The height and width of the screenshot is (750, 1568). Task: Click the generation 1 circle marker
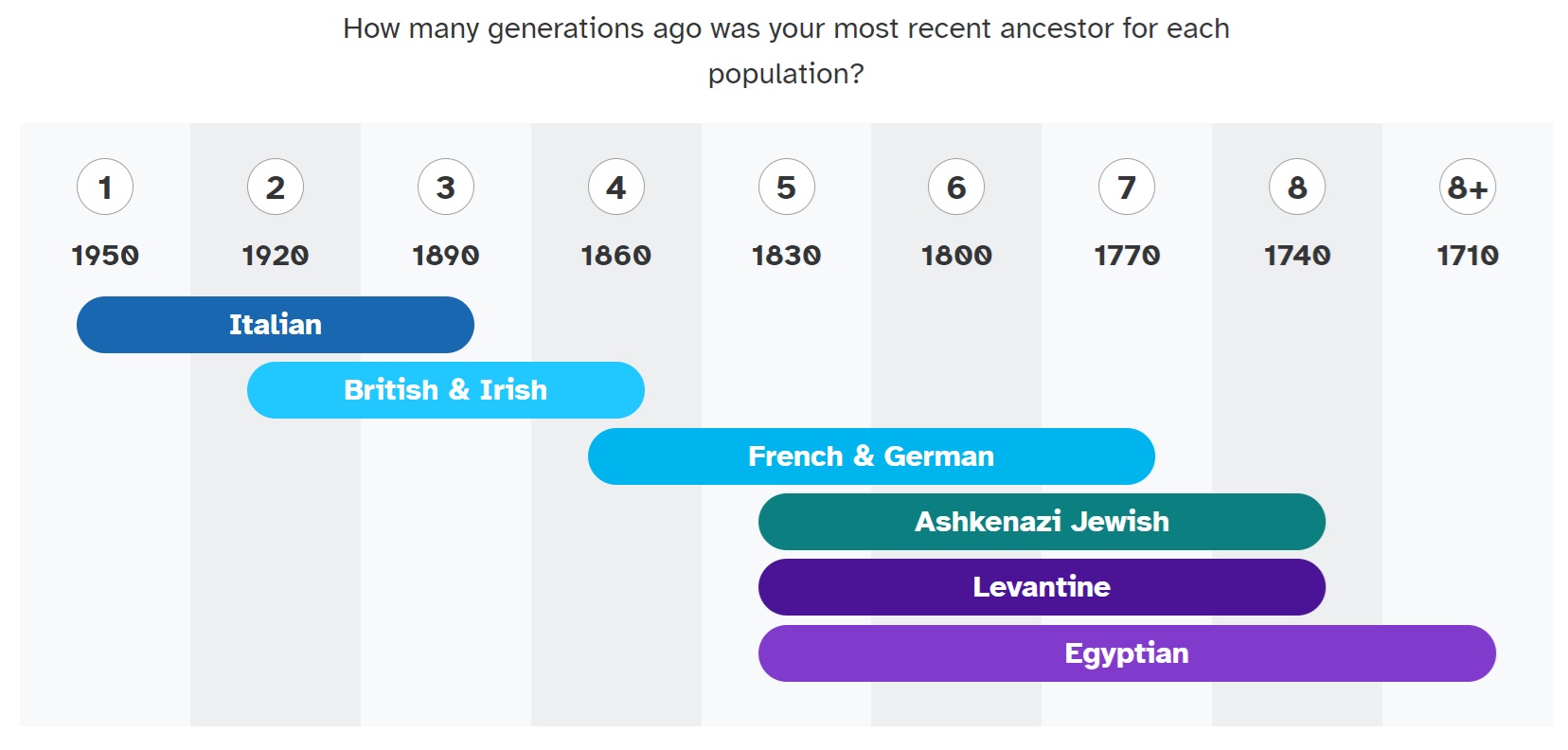coord(105,187)
